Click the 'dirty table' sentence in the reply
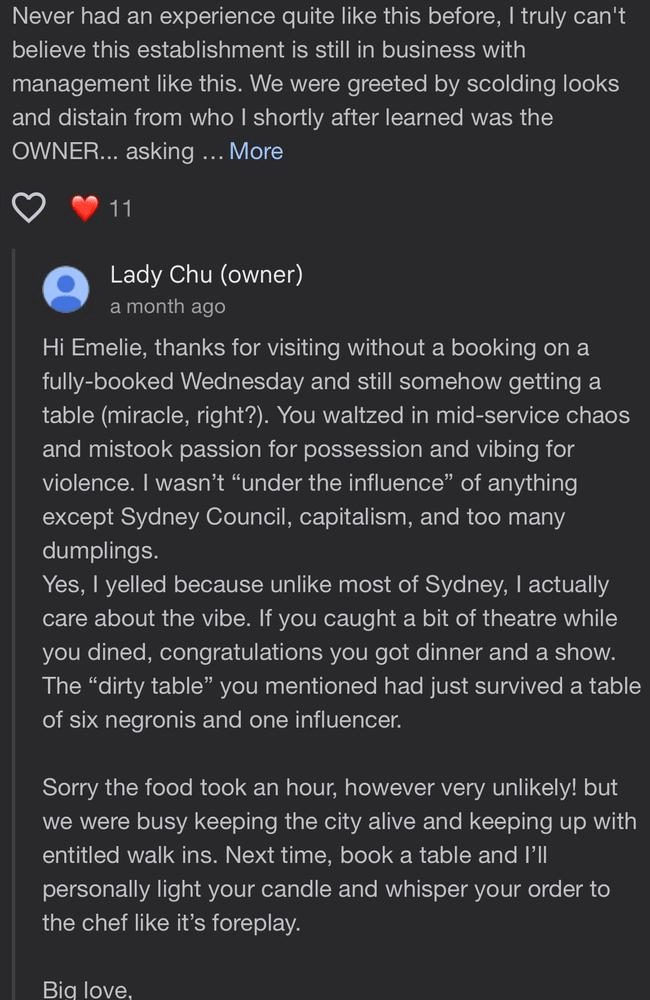 click(x=340, y=685)
